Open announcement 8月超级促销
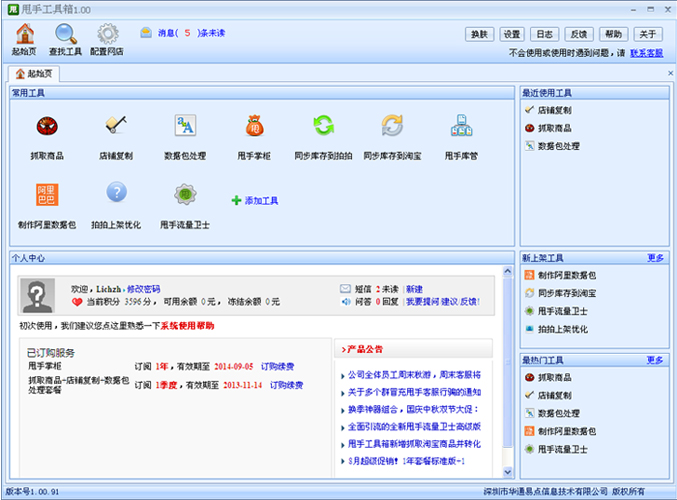Viewport: 677px width, 500px height. point(406,461)
